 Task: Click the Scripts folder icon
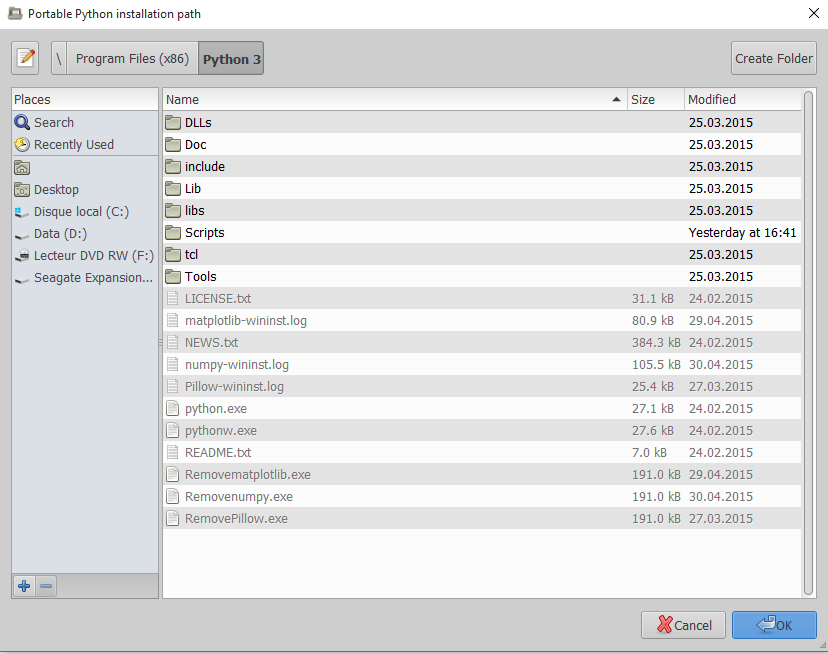[x=173, y=233]
